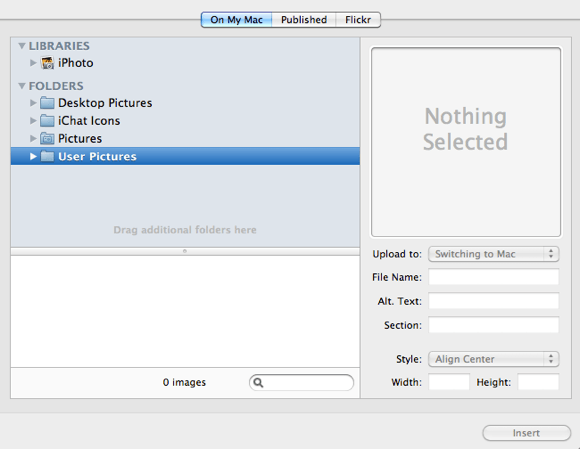
Task: Click the Nothing Selected preview area
Action: (466, 142)
